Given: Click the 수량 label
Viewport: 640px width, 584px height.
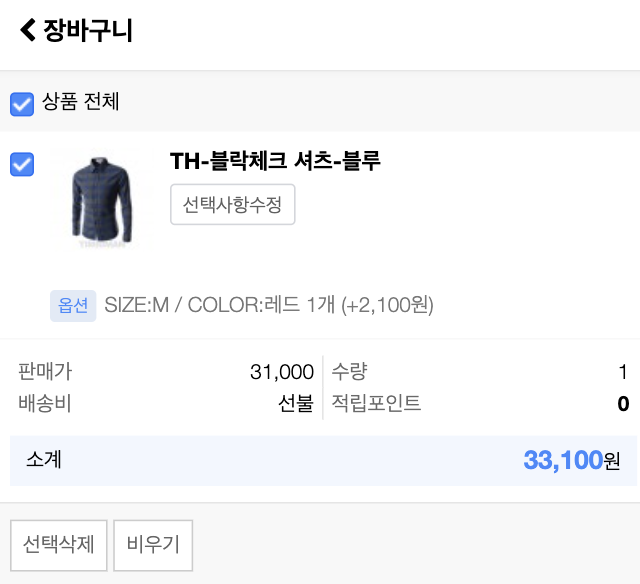Looking at the screenshot, I should (x=350, y=372).
